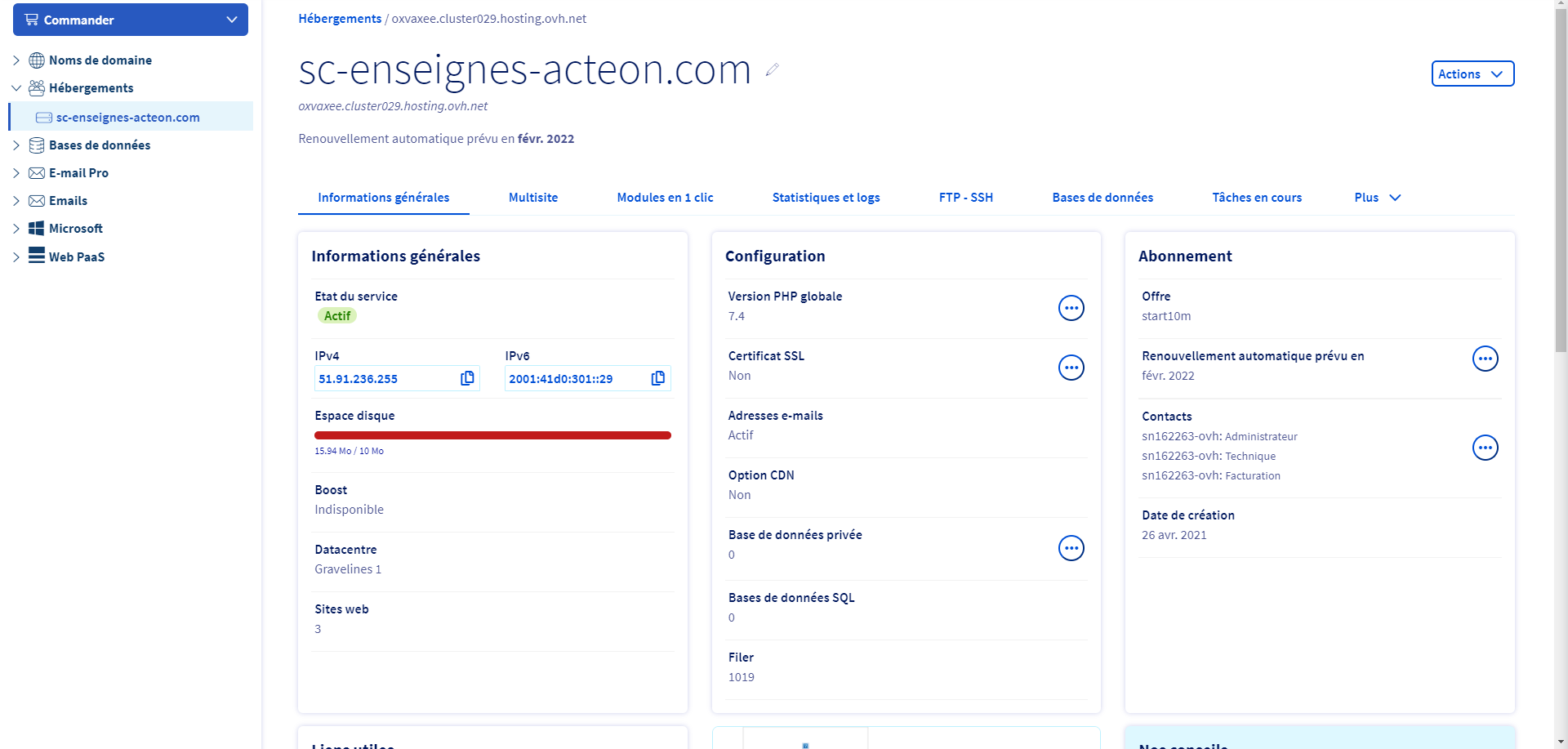Click the pencil icon to rename hosting

772,70
